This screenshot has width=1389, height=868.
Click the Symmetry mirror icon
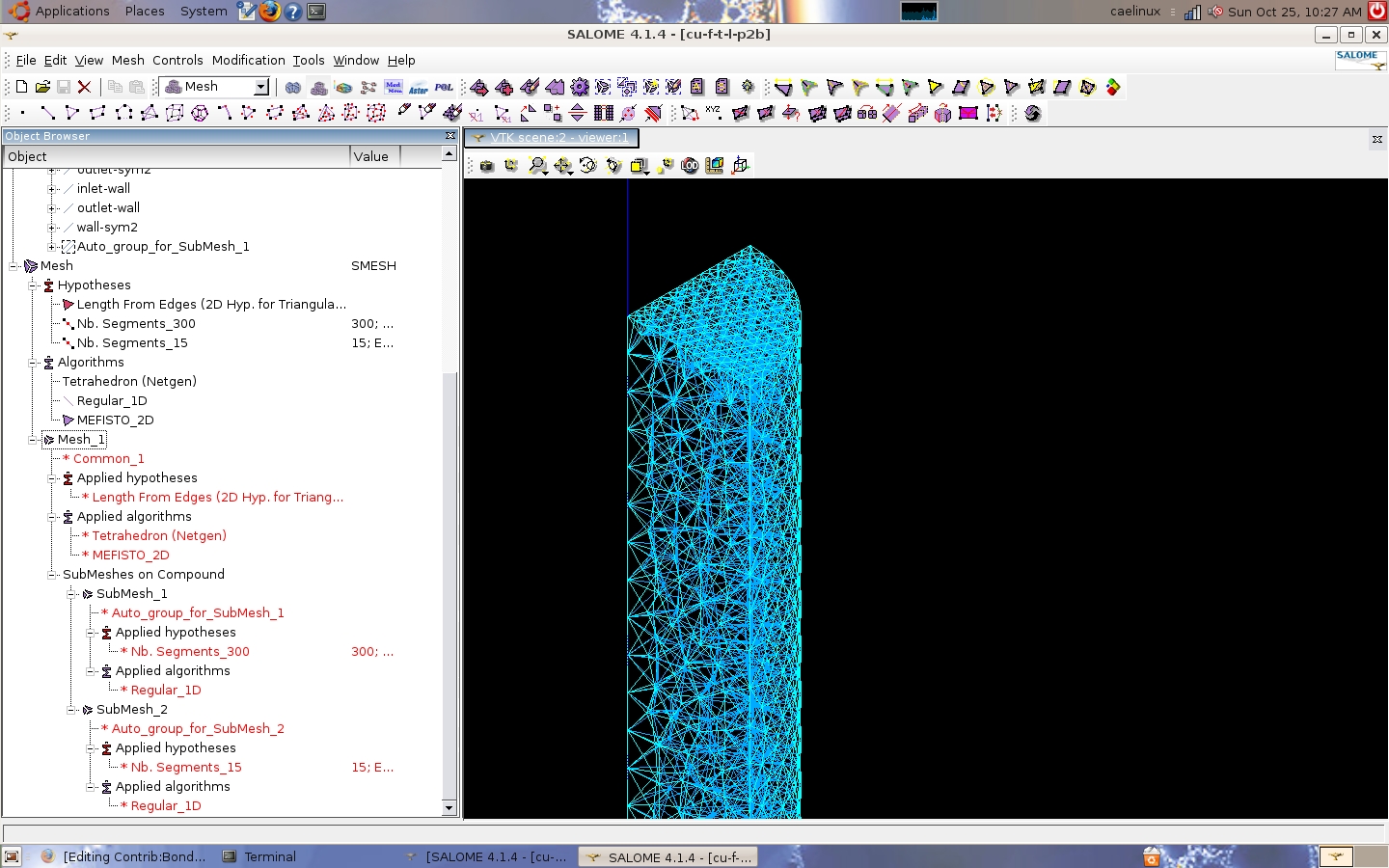click(x=577, y=113)
